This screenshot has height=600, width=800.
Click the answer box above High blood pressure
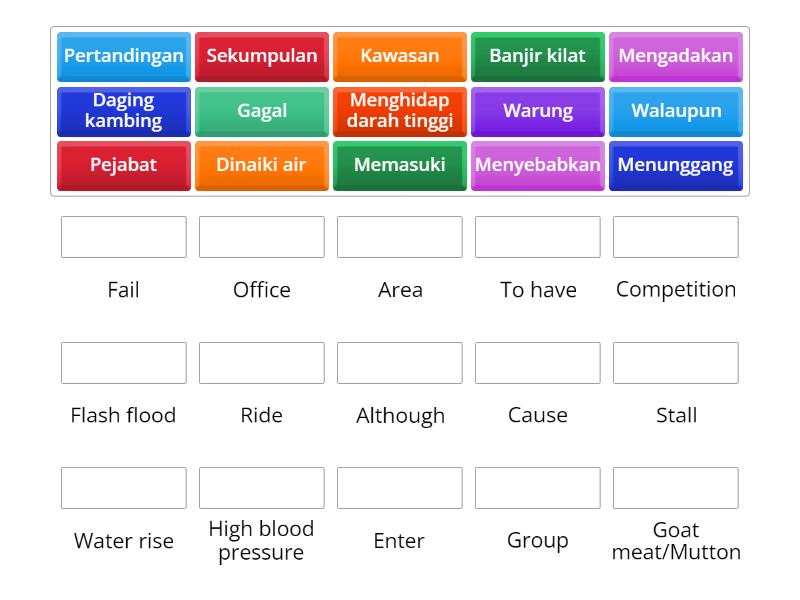pos(261,488)
